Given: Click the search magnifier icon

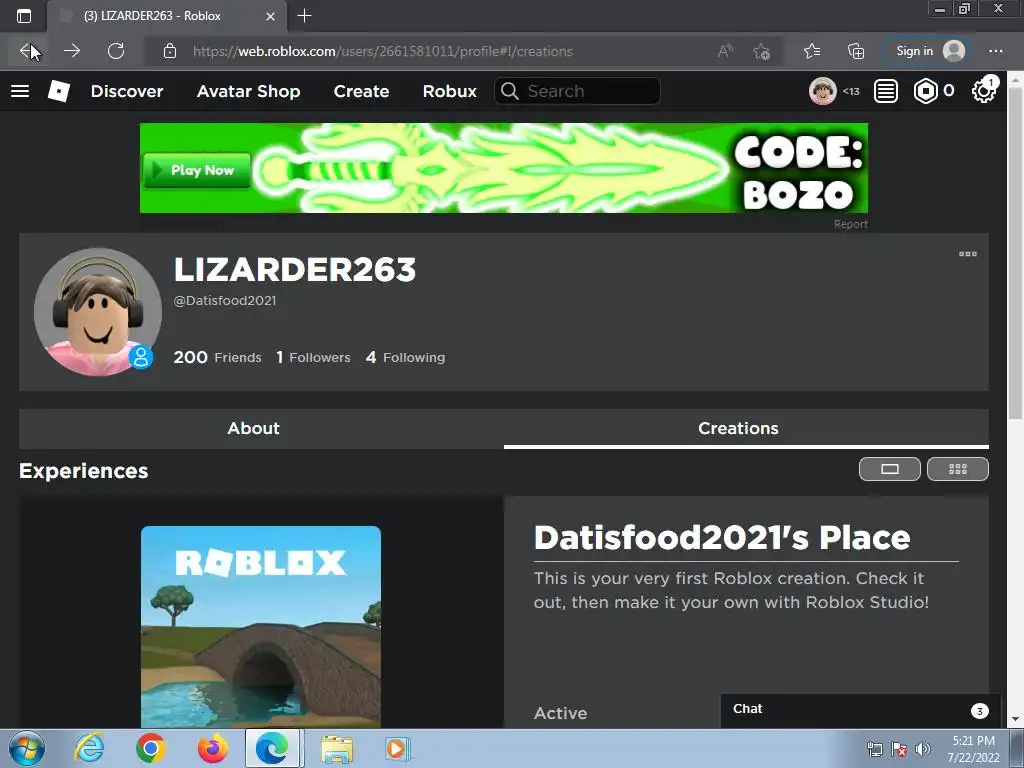Looking at the screenshot, I should tap(510, 91).
